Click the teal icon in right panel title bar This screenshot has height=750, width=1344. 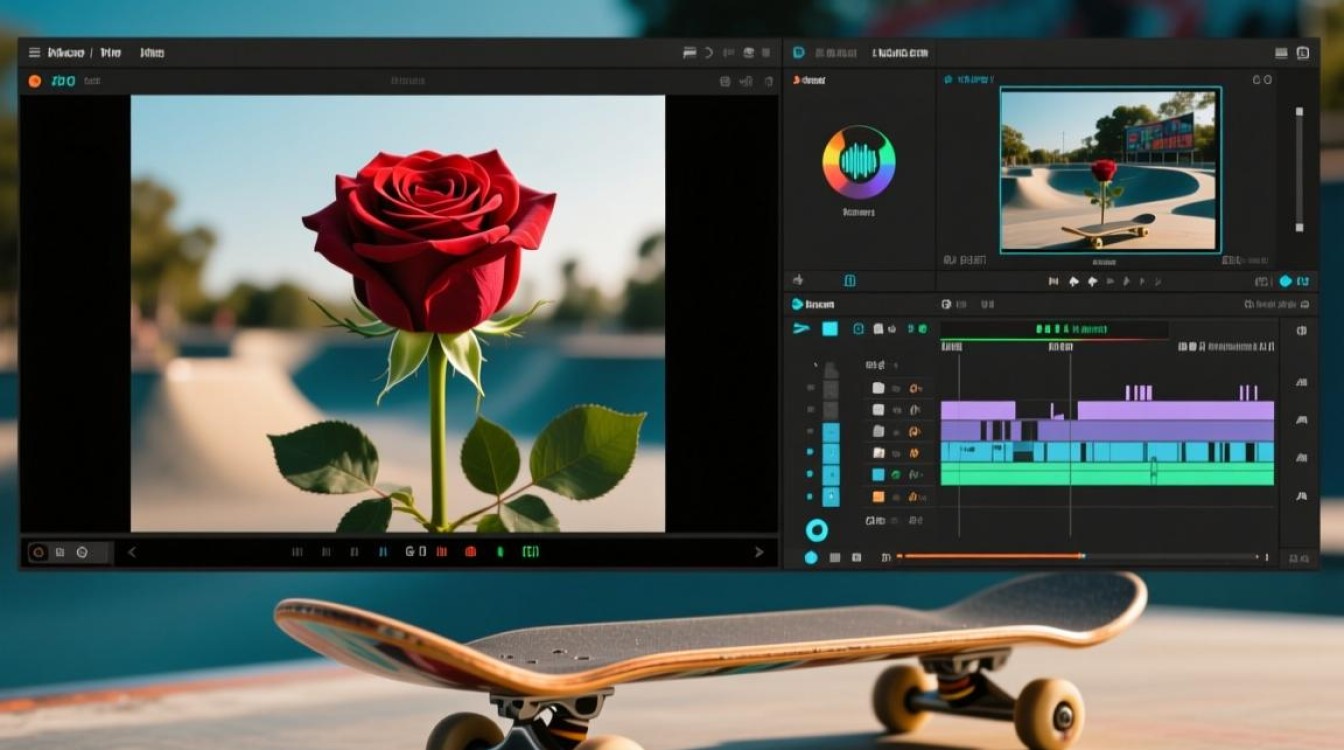pyautogui.click(x=799, y=52)
